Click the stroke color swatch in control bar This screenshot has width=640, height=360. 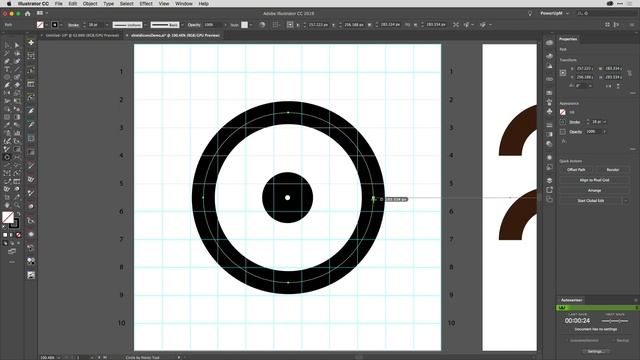click(55, 25)
